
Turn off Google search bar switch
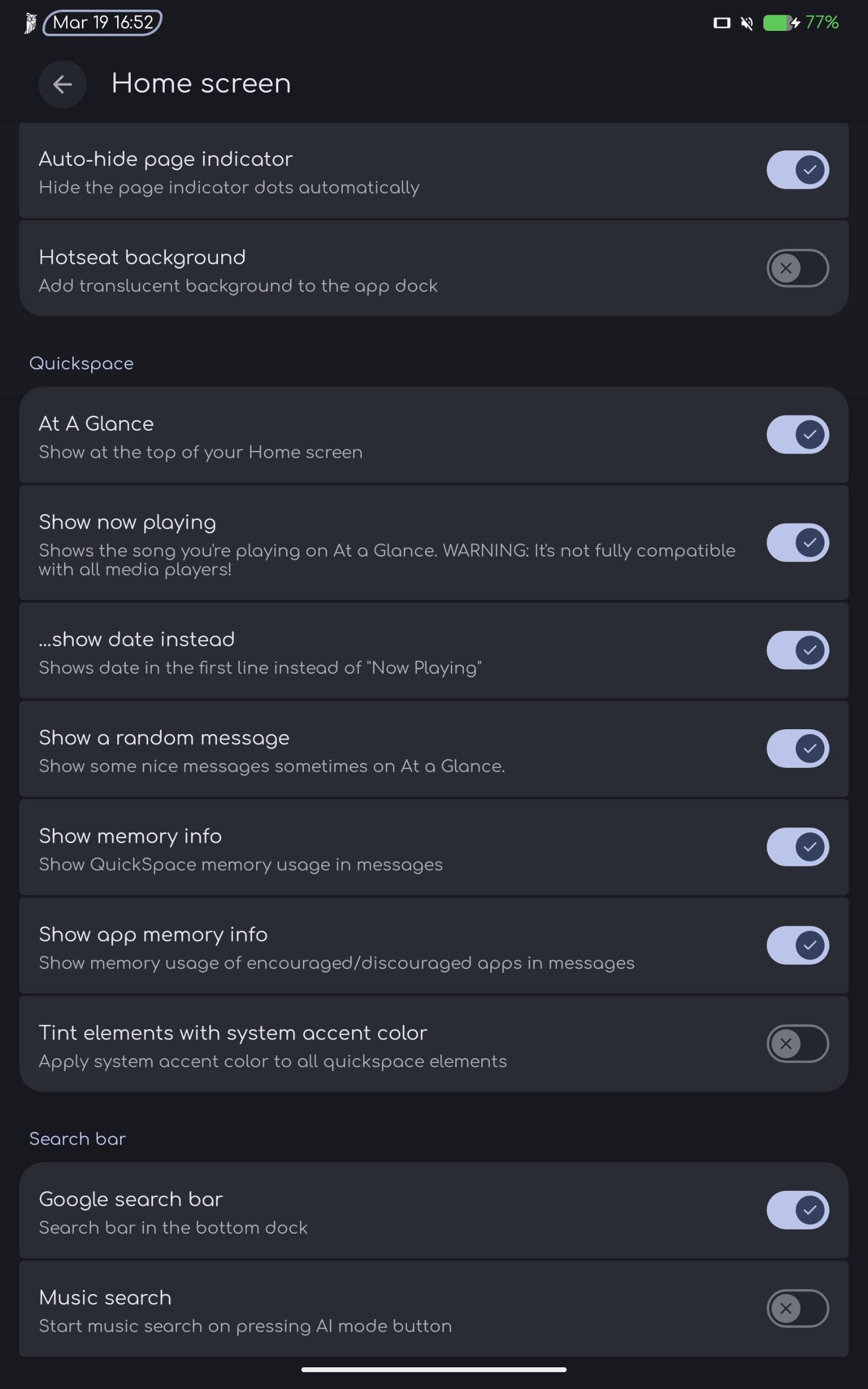tap(797, 1210)
